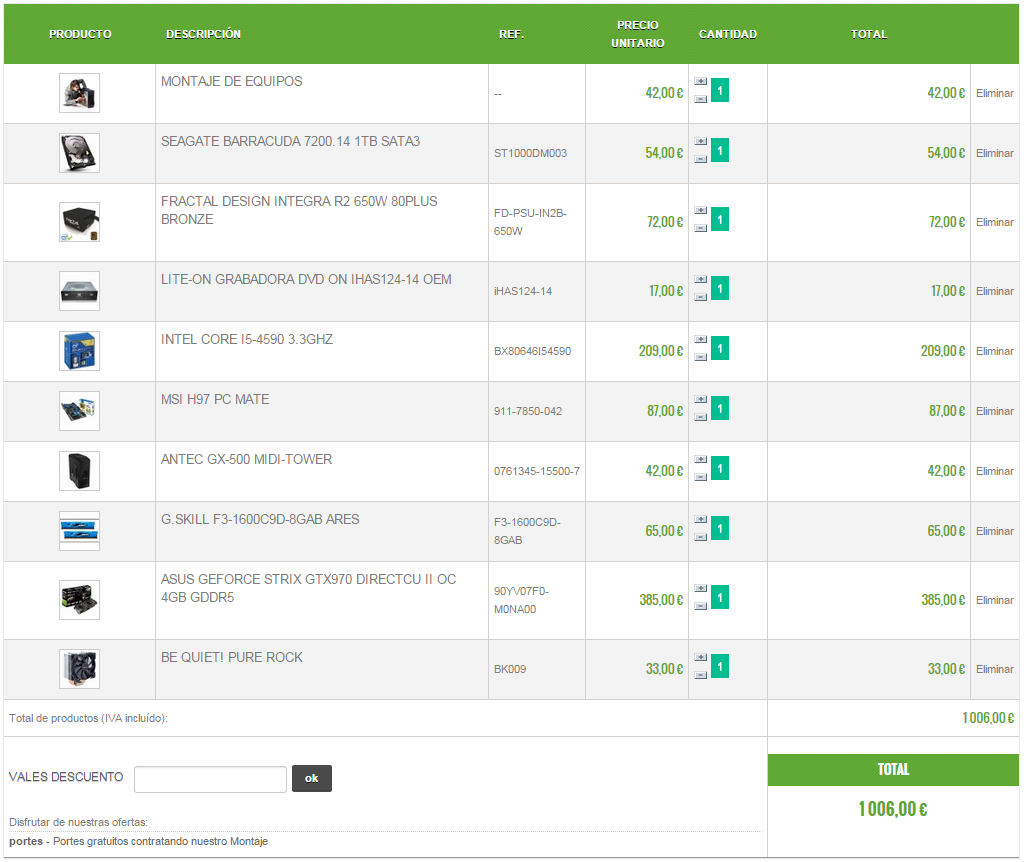1024x862 pixels.
Task: View Antec GX-500 case thumbnail
Action: point(79,471)
